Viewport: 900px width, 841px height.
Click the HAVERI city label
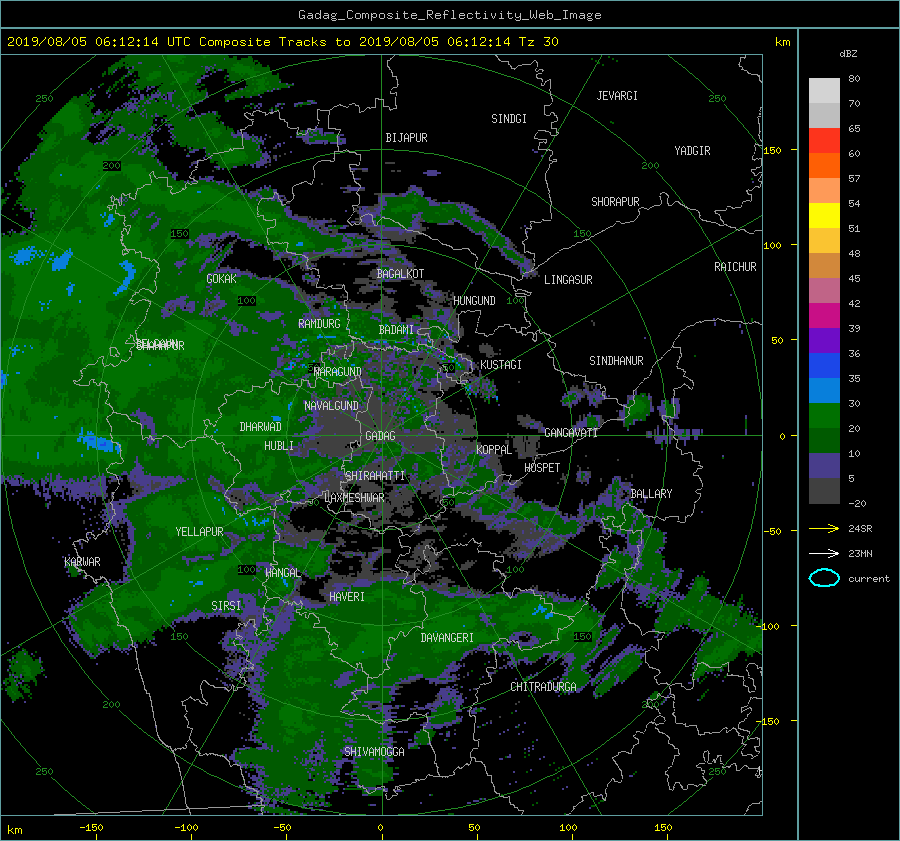(x=347, y=597)
